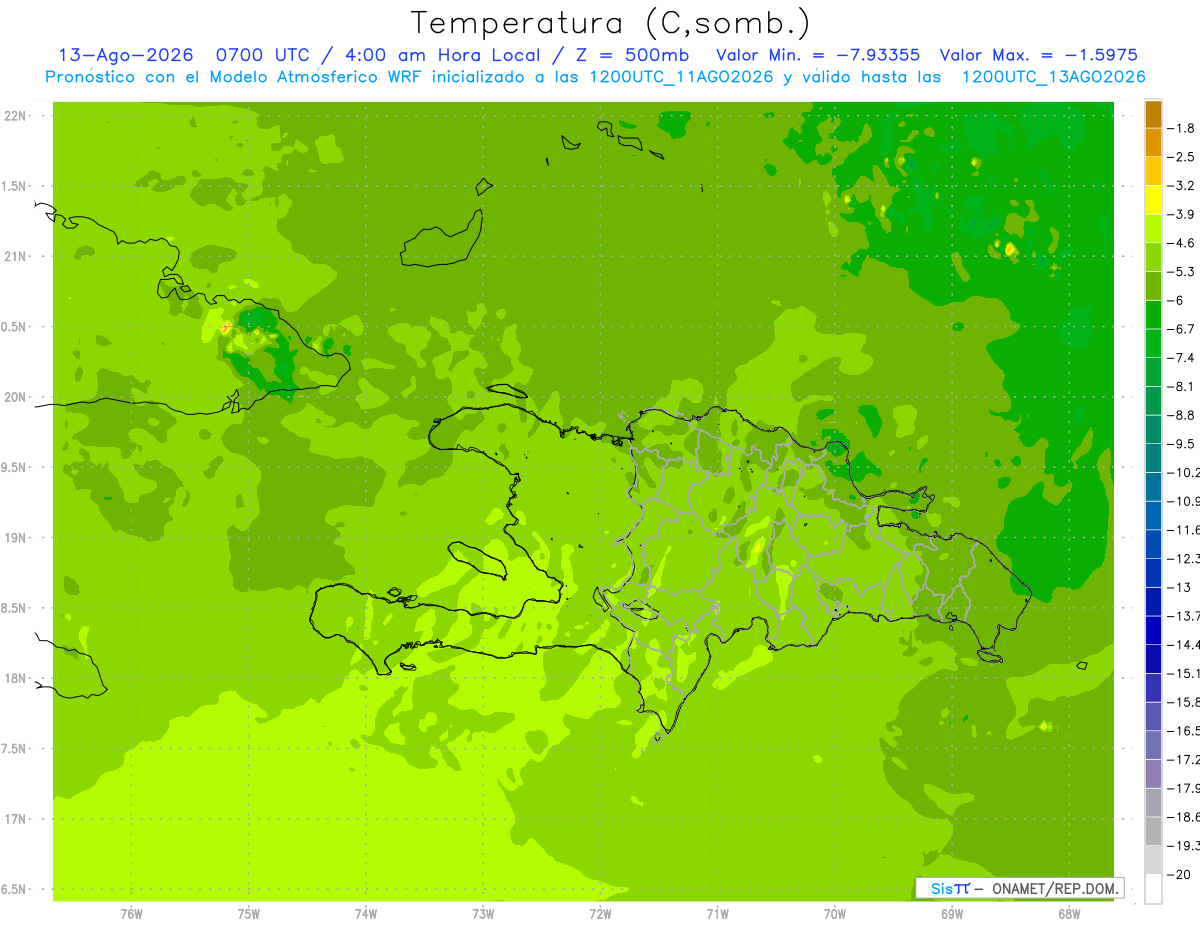Image resolution: width=1200 pixels, height=927 pixels.
Task: Click the '75W' longitude label
Action: 249,913
